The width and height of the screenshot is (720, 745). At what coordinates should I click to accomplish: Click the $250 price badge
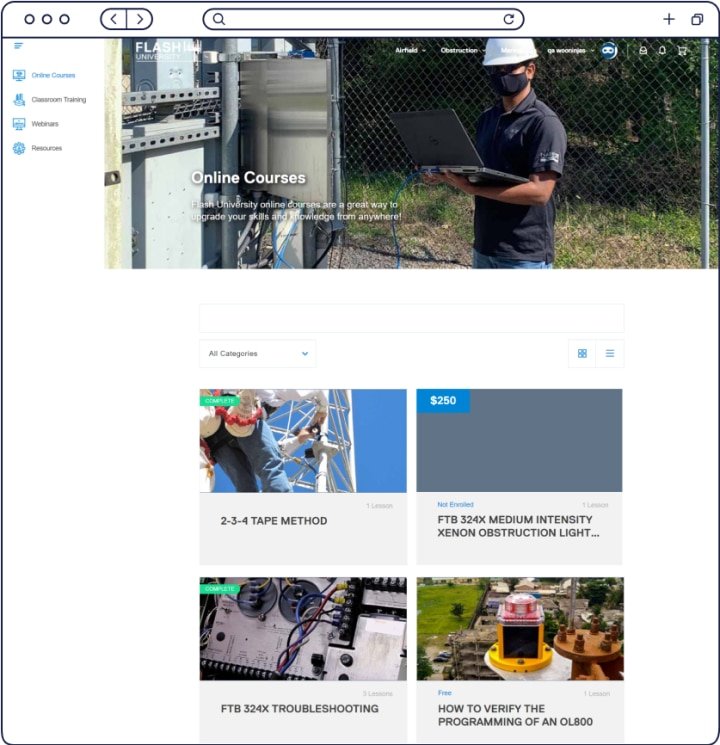coord(443,401)
